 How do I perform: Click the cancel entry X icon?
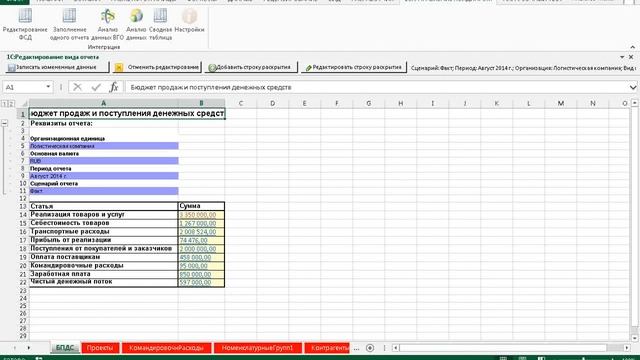tap(78, 87)
